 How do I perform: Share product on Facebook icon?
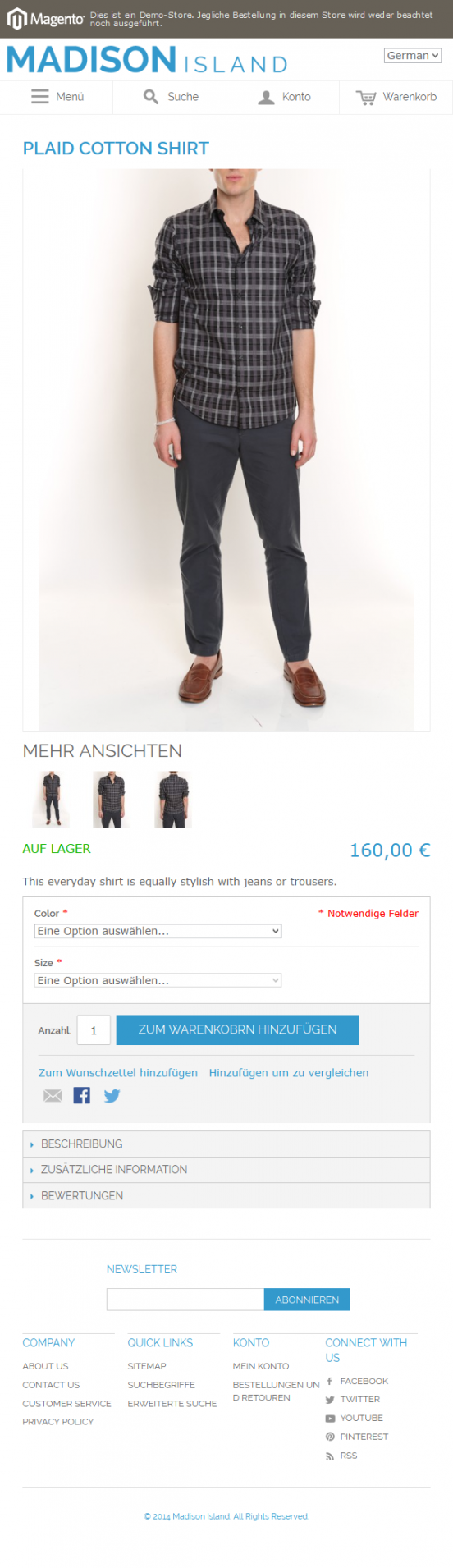(x=82, y=1095)
